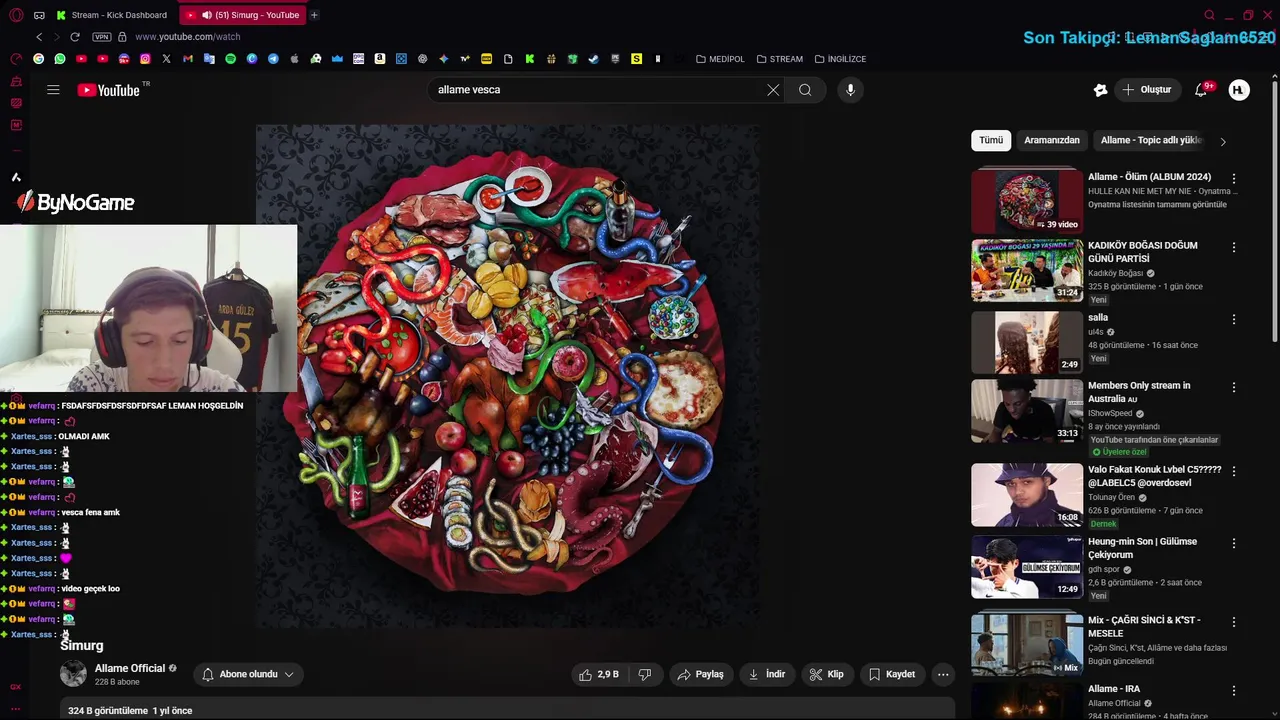Open Instagram bookmark in bookmarks bar
Viewport: 1280px width, 720px height.
145,59
